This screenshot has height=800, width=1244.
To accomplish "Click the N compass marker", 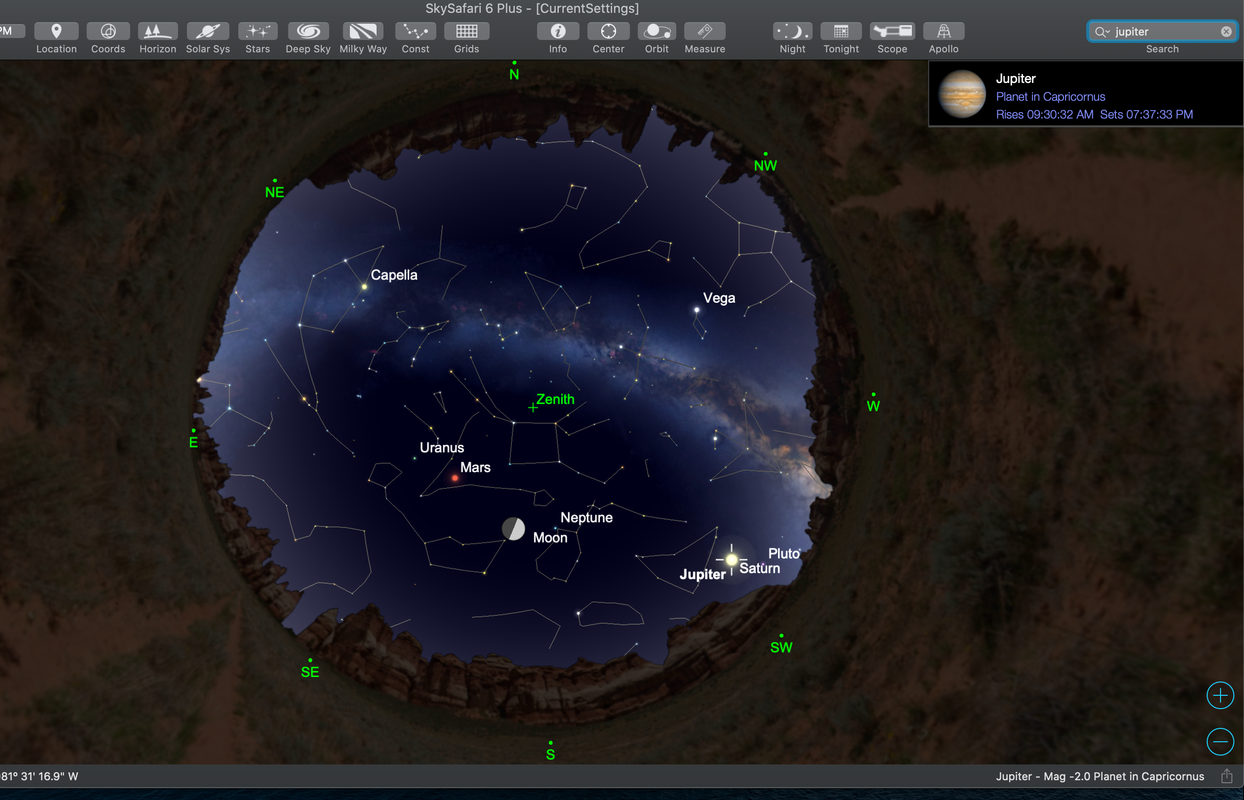I will tap(514, 72).
